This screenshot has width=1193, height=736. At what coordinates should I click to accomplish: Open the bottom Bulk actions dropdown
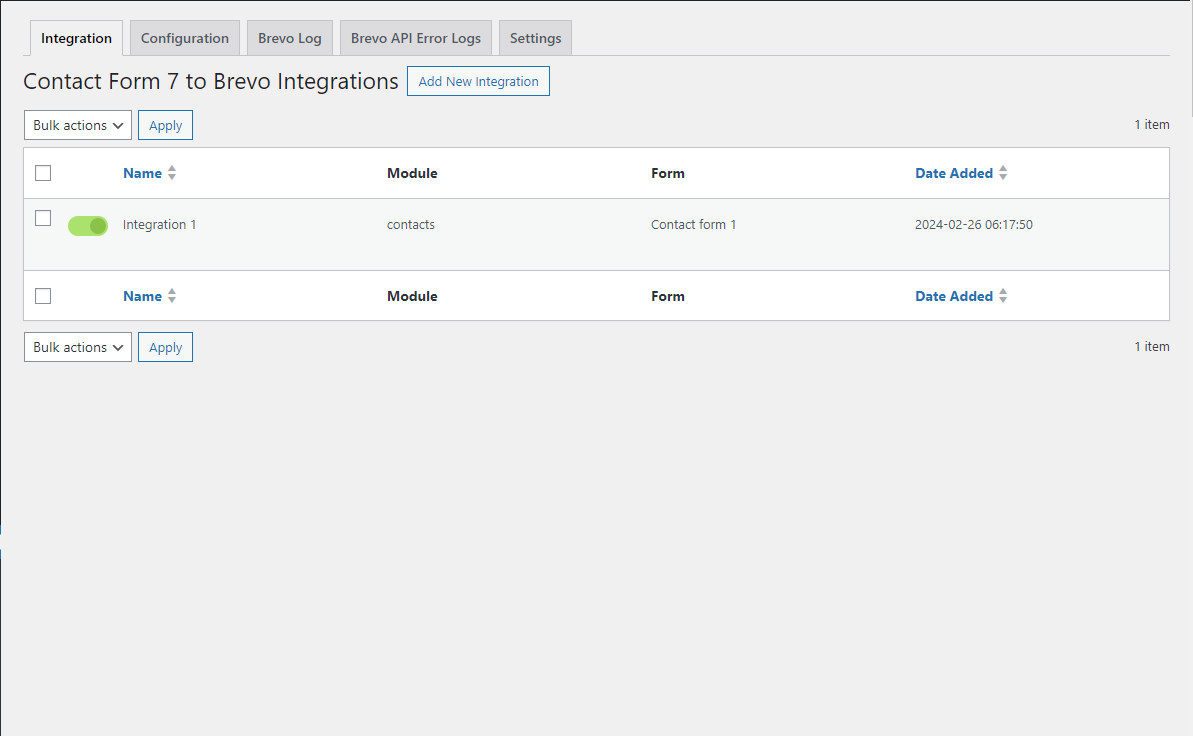pyautogui.click(x=78, y=347)
